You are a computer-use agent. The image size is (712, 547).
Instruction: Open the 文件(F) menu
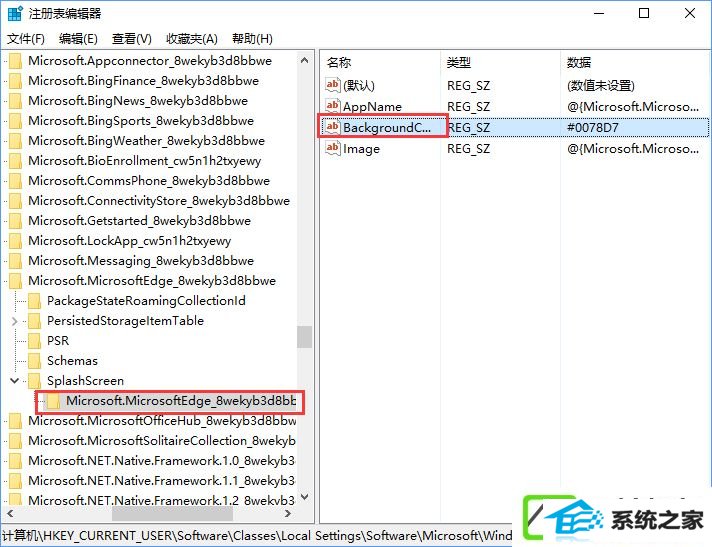(x=26, y=39)
